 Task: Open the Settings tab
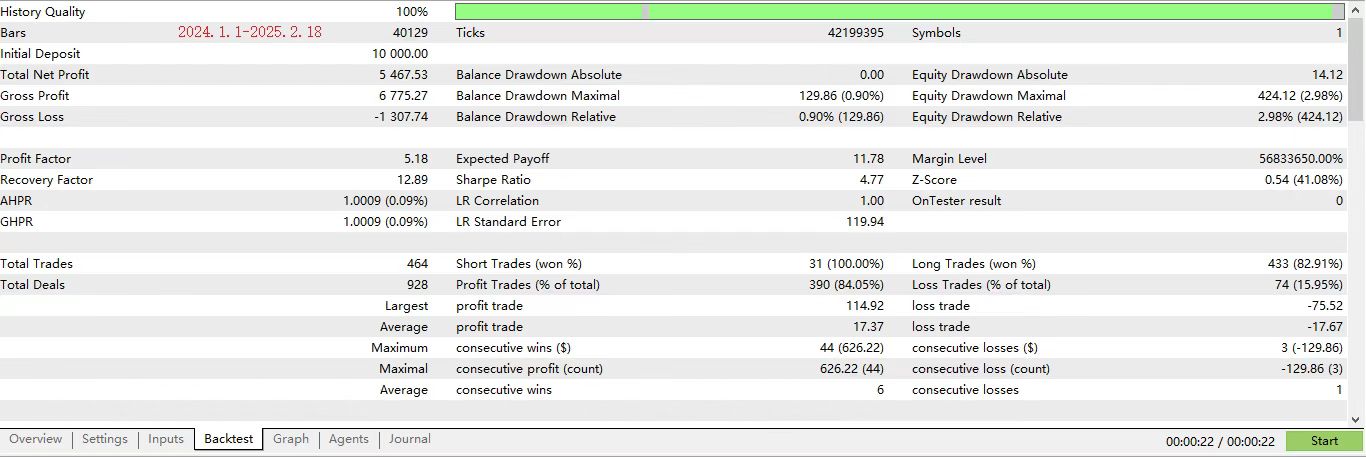coord(105,439)
